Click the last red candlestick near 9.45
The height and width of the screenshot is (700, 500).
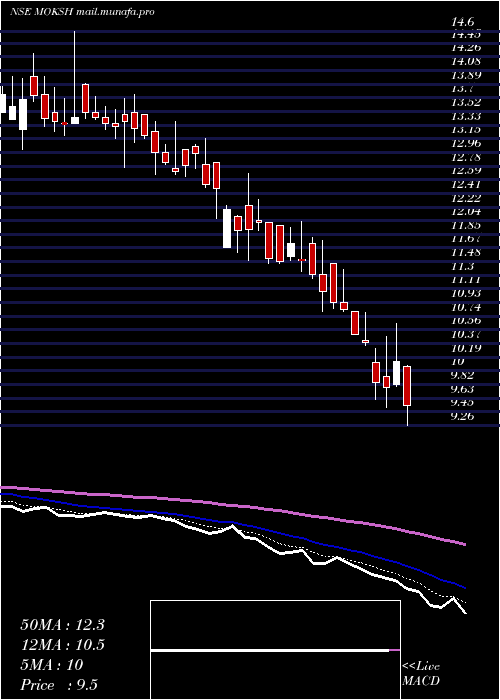point(407,386)
